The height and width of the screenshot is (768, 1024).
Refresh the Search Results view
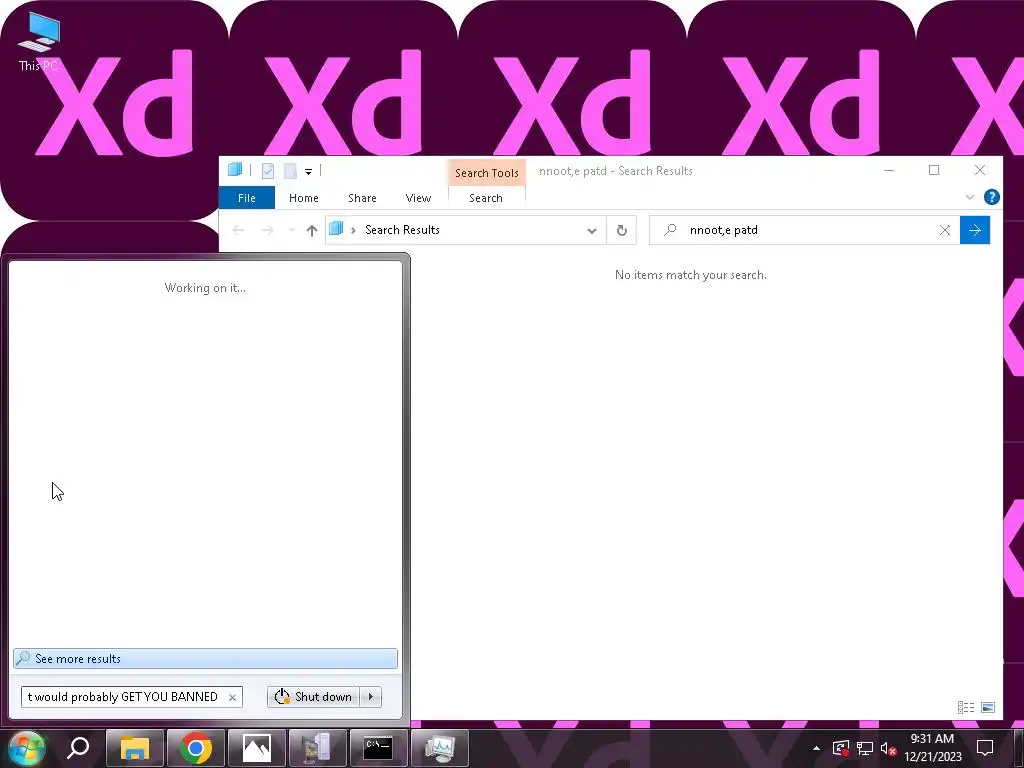pyautogui.click(x=622, y=231)
